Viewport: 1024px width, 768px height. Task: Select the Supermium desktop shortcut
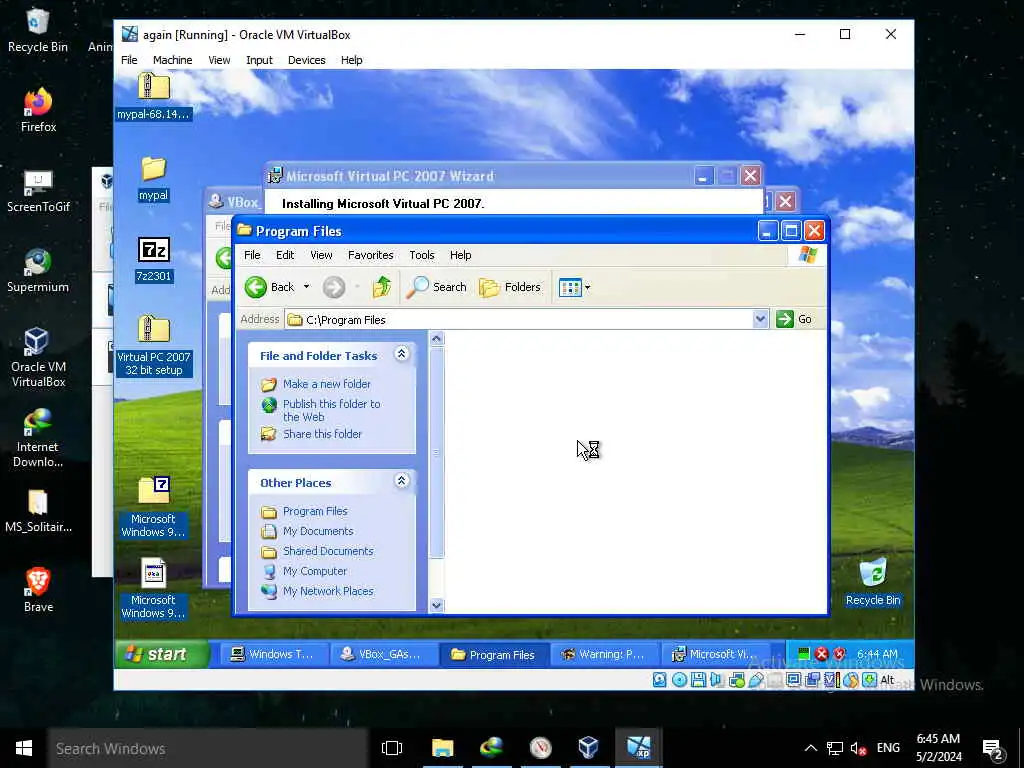click(x=38, y=270)
